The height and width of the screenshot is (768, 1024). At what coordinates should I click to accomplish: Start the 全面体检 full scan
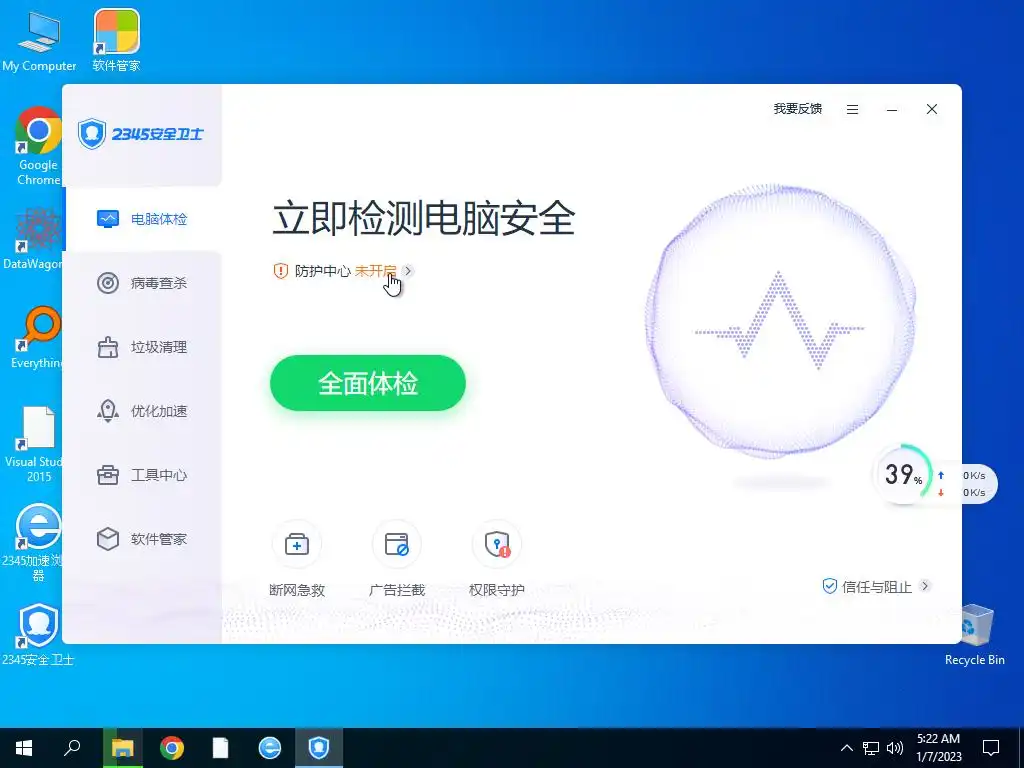coord(368,383)
